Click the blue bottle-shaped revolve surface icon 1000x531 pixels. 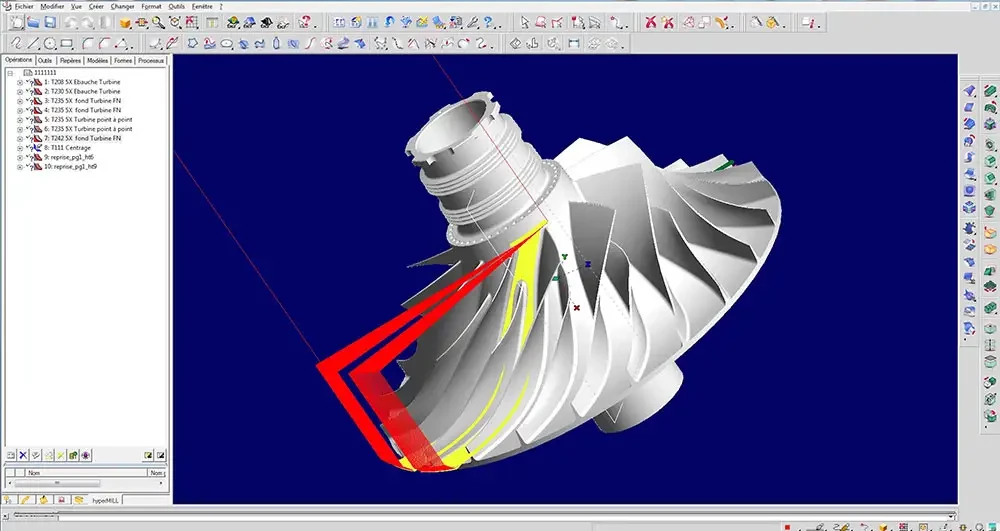(x=276, y=43)
